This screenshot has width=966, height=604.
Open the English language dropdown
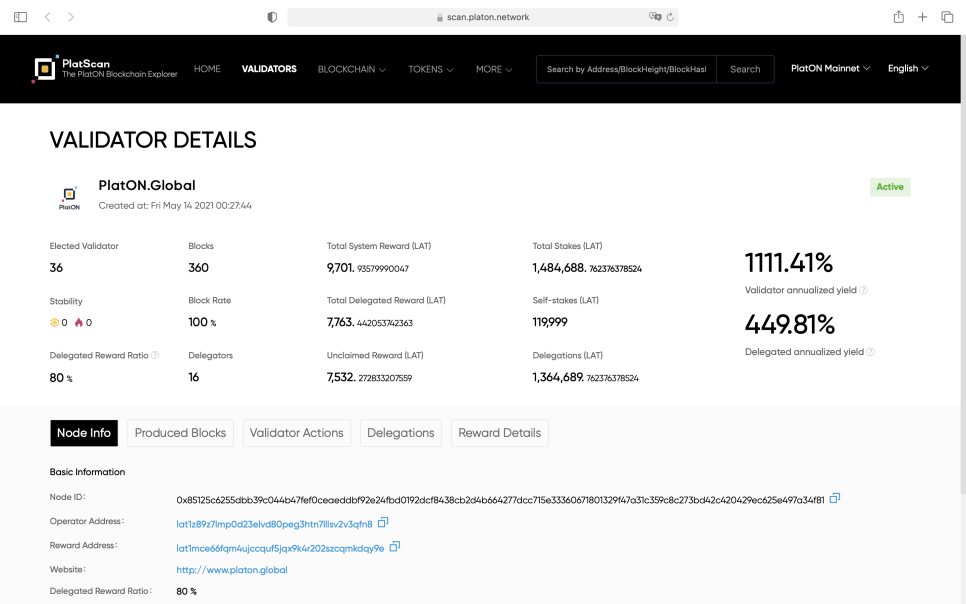pos(908,68)
